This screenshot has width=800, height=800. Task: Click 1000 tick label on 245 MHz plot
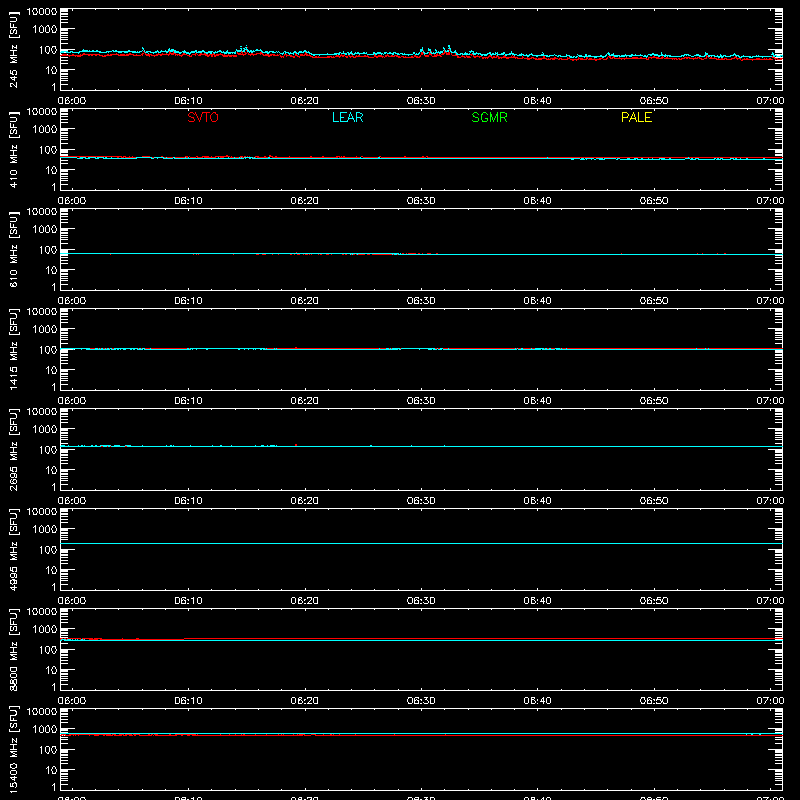(45, 30)
